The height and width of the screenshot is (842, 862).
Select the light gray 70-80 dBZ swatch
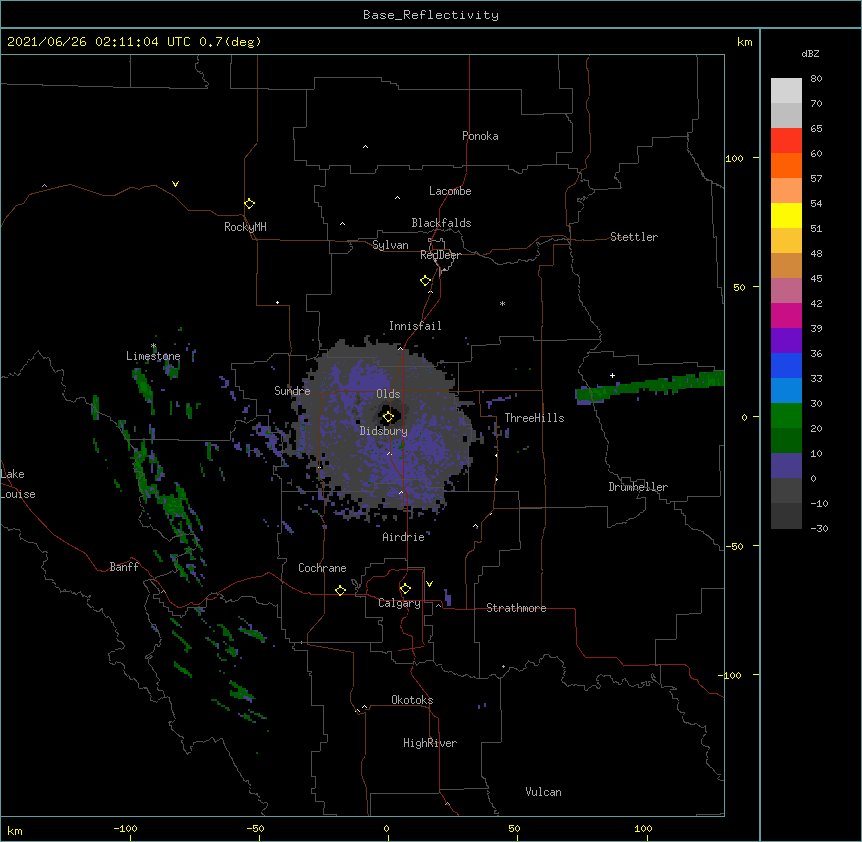pyautogui.click(x=786, y=91)
